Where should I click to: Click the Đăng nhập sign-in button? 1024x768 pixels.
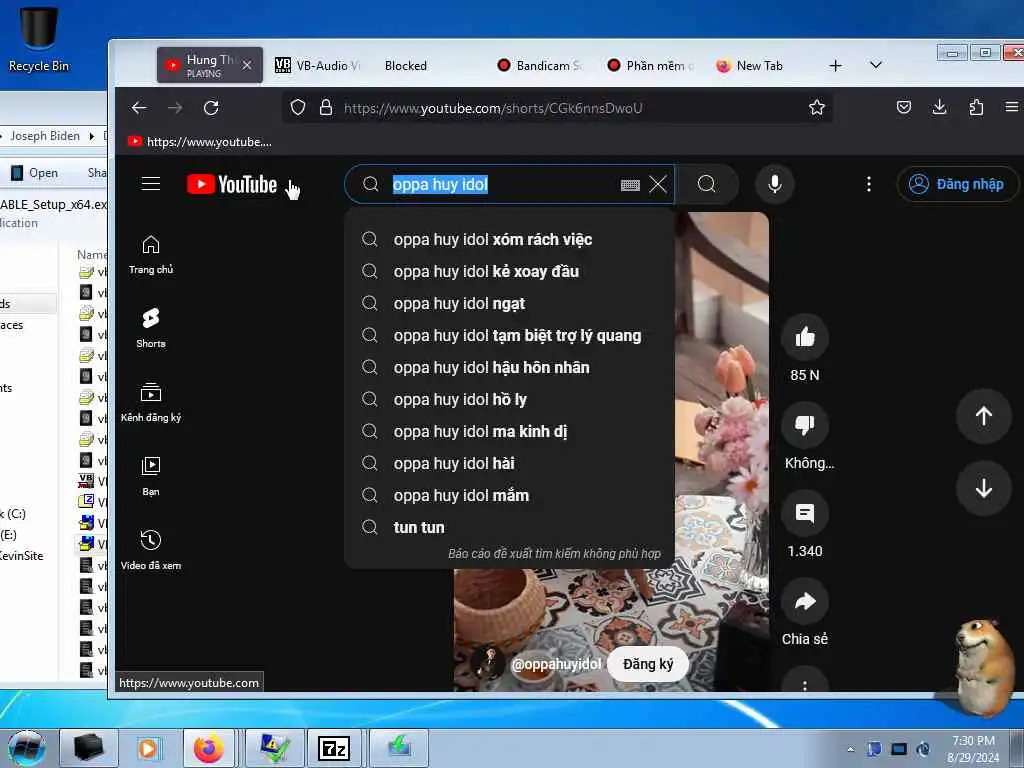pos(957,184)
